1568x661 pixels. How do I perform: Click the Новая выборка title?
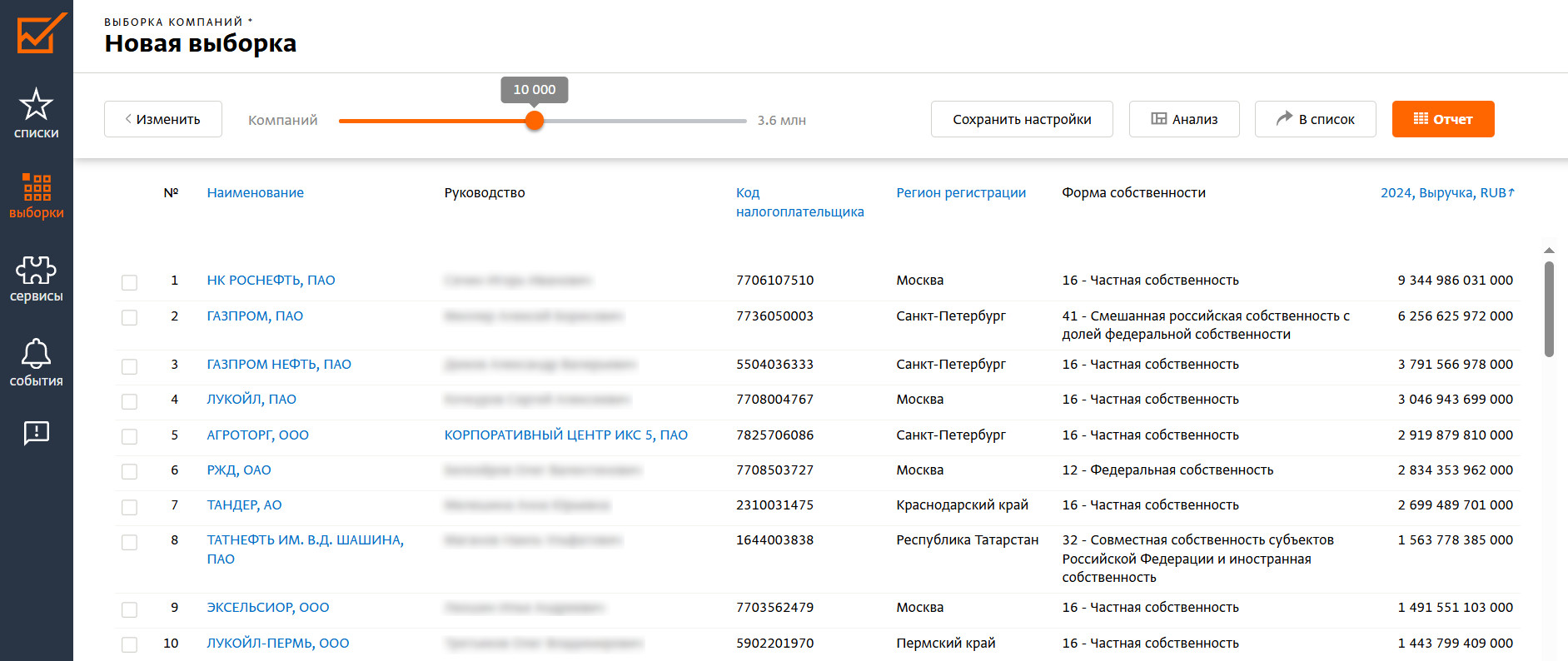[x=200, y=43]
